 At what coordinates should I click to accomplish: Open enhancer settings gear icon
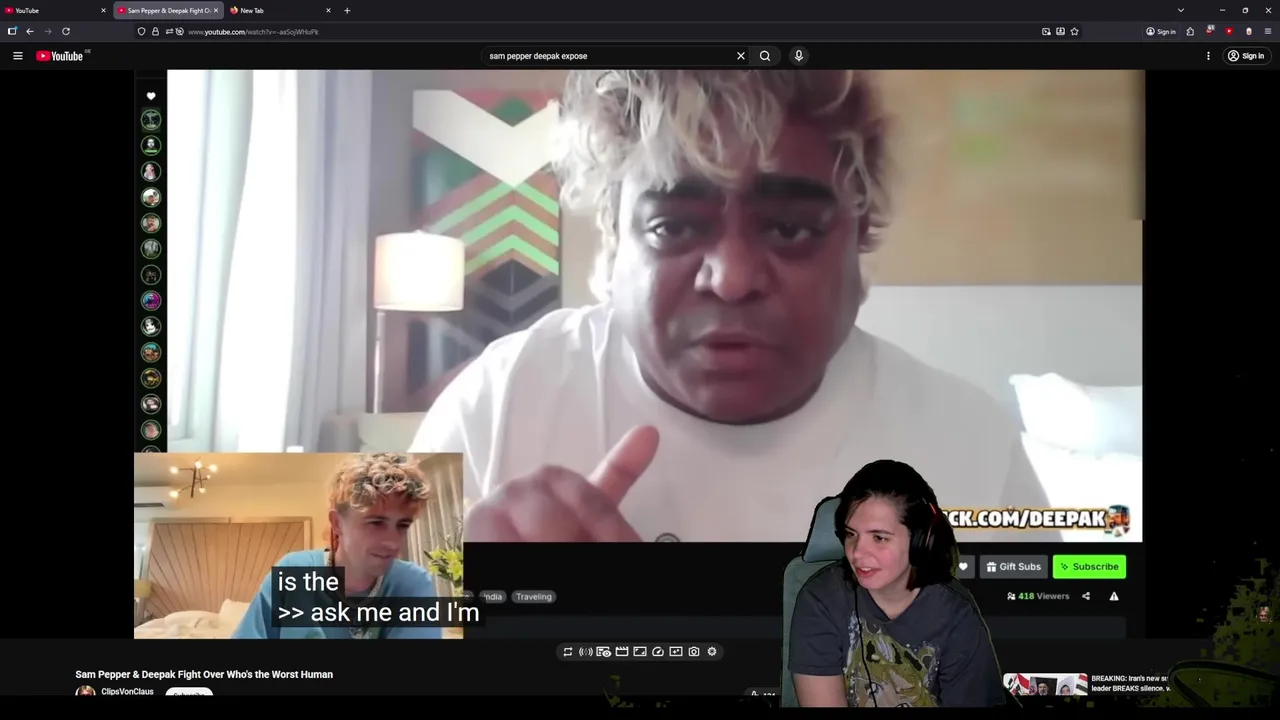712,652
